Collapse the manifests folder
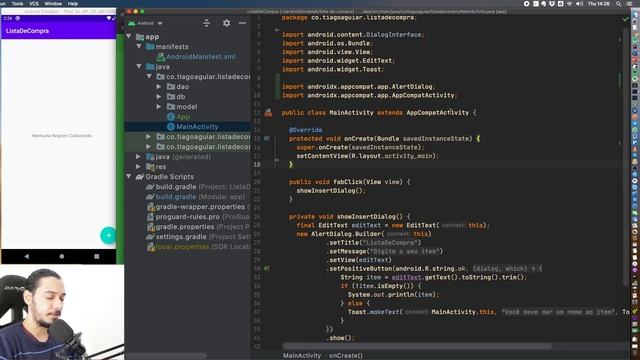 coord(139,47)
